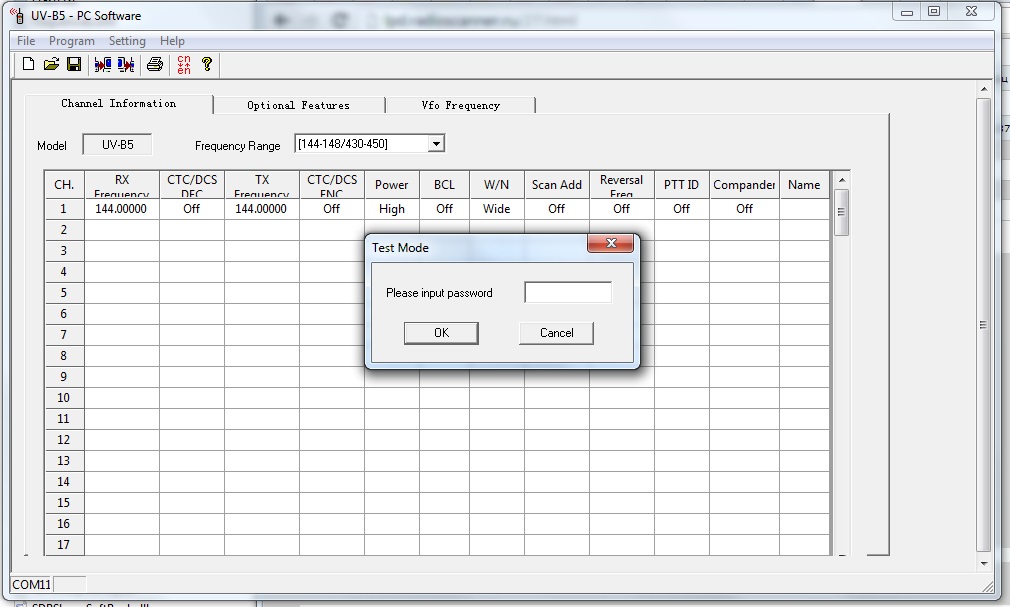Viewport: 1010px width, 607px height.
Task: Click the UV-B5 application icon in title bar
Action: [x=18, y=15]
